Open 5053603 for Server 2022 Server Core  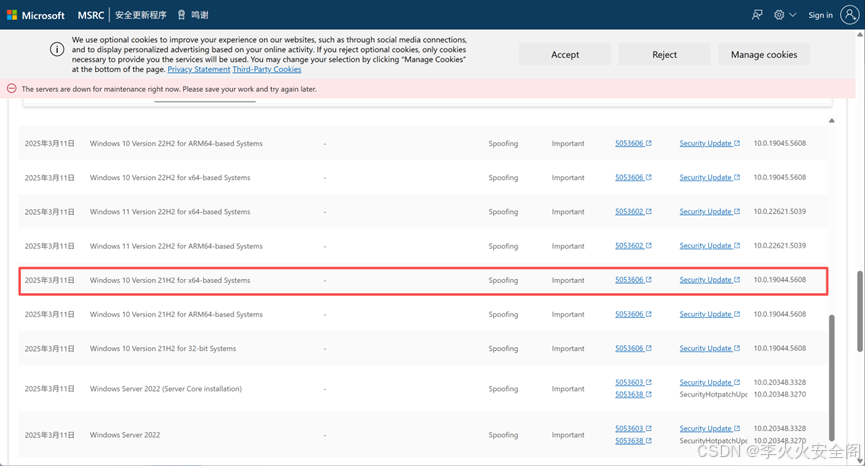click(x=633, y=382)
